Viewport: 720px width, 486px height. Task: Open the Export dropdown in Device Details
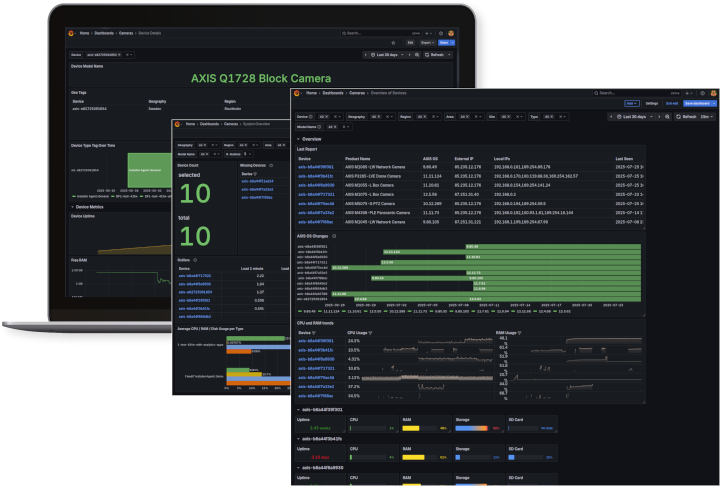428,43
